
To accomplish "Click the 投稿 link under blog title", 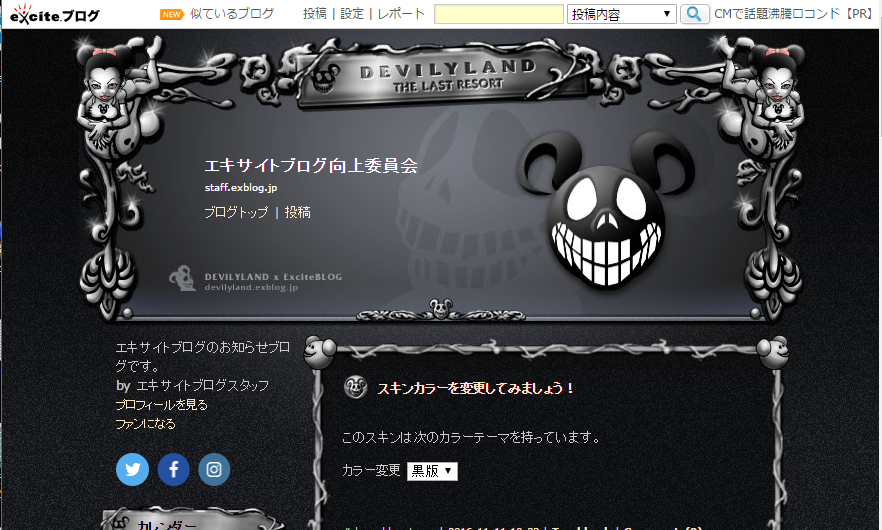I will (298, 212).
